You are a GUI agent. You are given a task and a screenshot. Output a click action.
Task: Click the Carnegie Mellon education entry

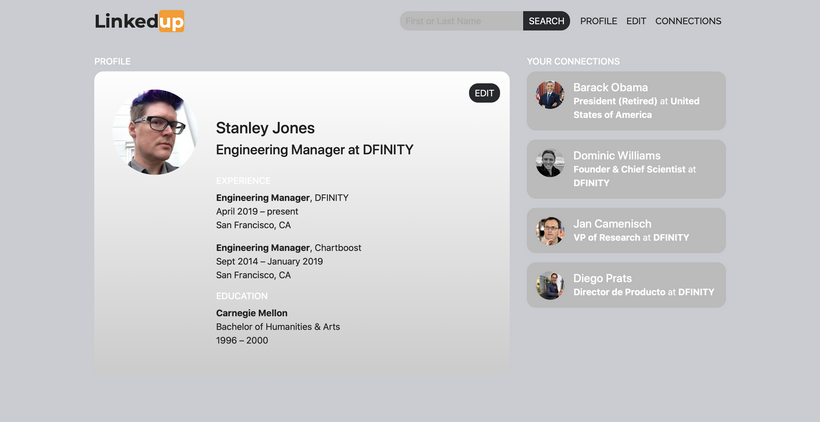pos(251,313)
